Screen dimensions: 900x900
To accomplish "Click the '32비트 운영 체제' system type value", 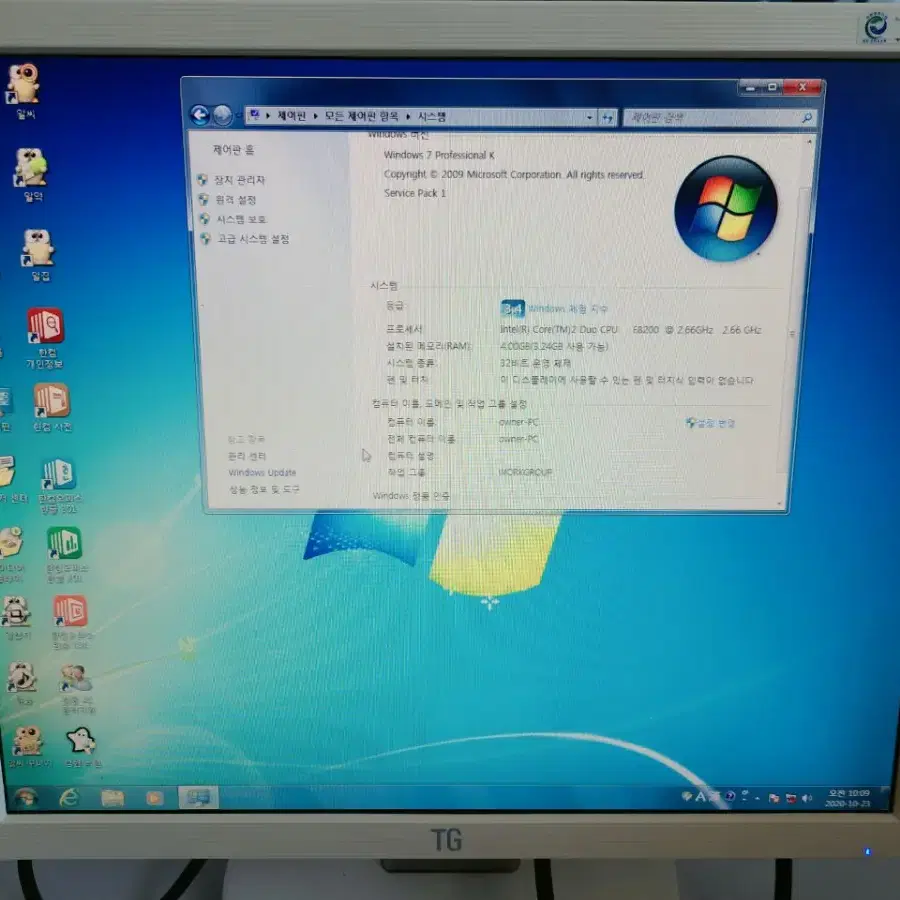I will (535, 363).
